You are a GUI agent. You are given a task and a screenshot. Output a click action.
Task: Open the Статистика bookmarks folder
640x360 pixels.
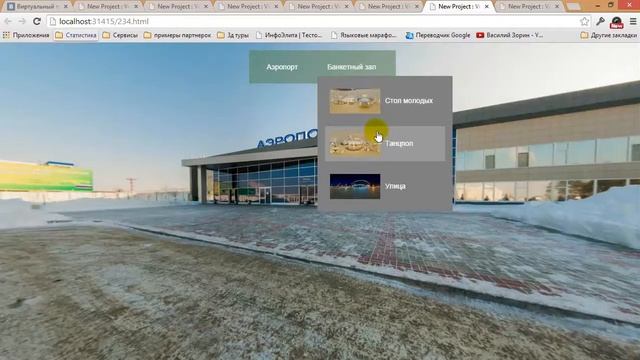pos(76,35)
